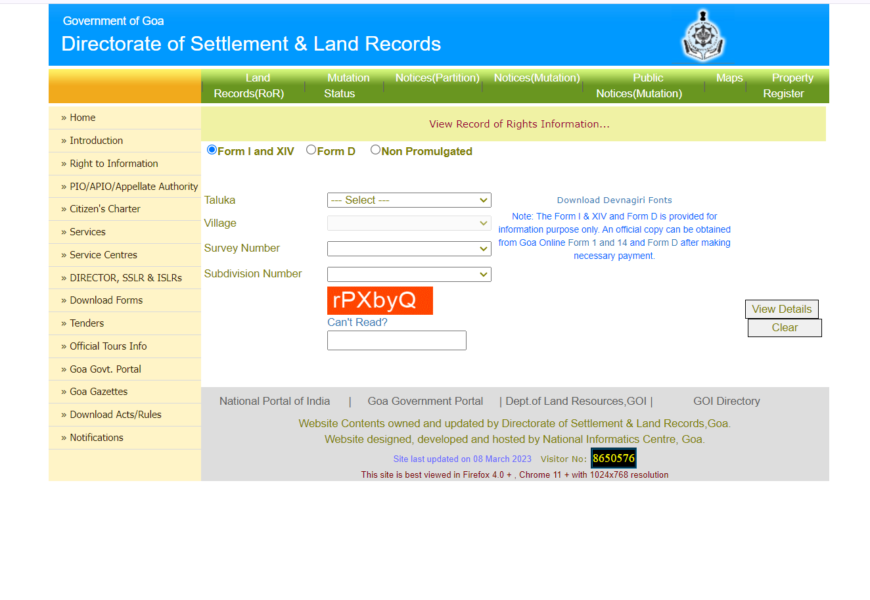Open Public Notices(Mutation) menu
Image resolution: width=870 pixels, height=600 pixels.
click(x=639, y=86)
